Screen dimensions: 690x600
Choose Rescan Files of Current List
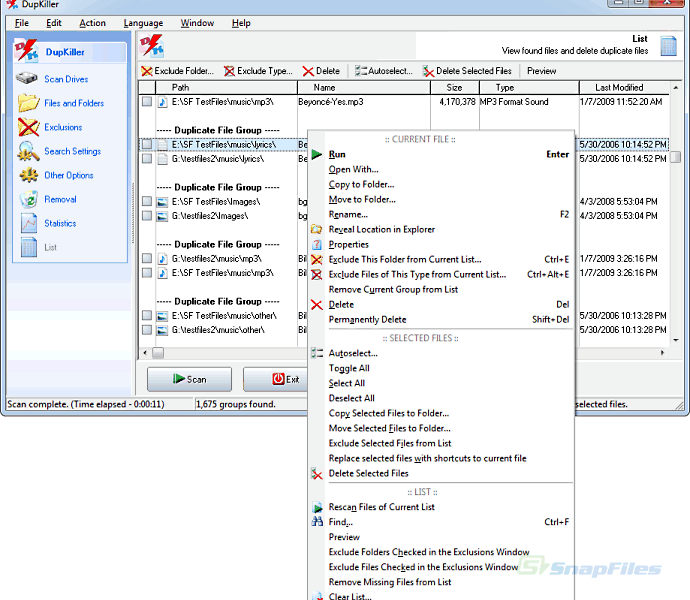tap(441, 507)
